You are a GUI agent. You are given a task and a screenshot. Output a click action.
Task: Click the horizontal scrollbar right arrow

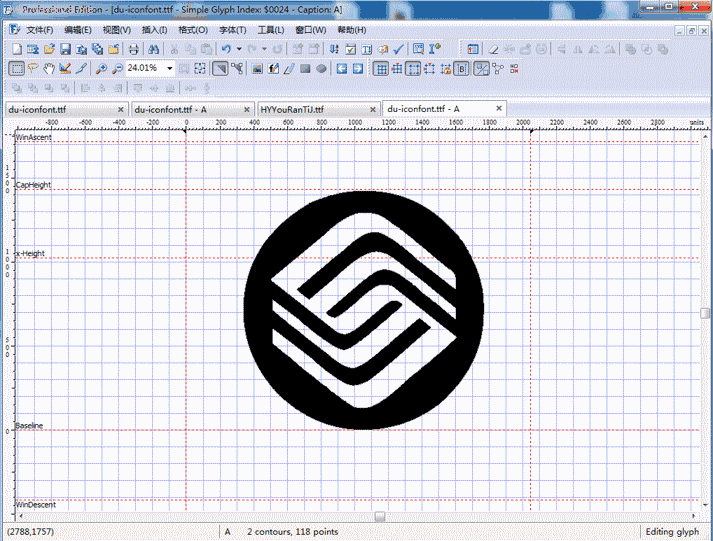coord(693,516)
